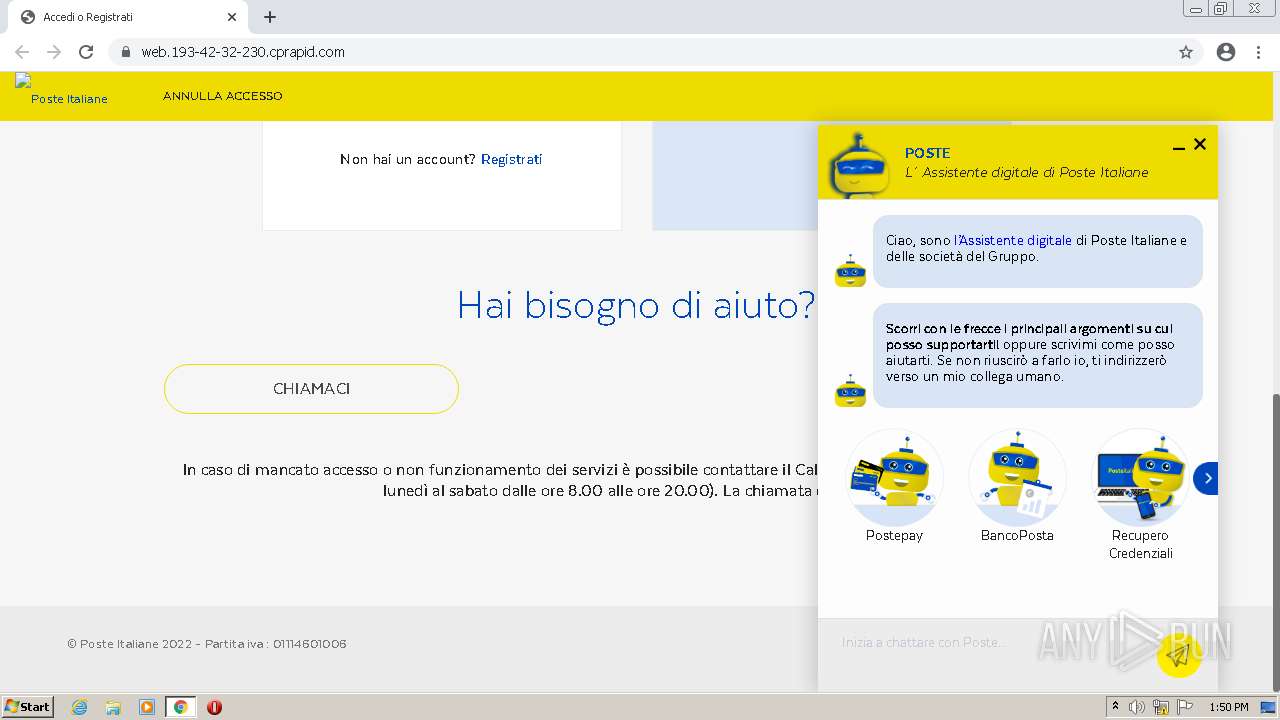Click the Show desktop taskbar button
Screen dimensions: 1280x720
coord(1269,707)
